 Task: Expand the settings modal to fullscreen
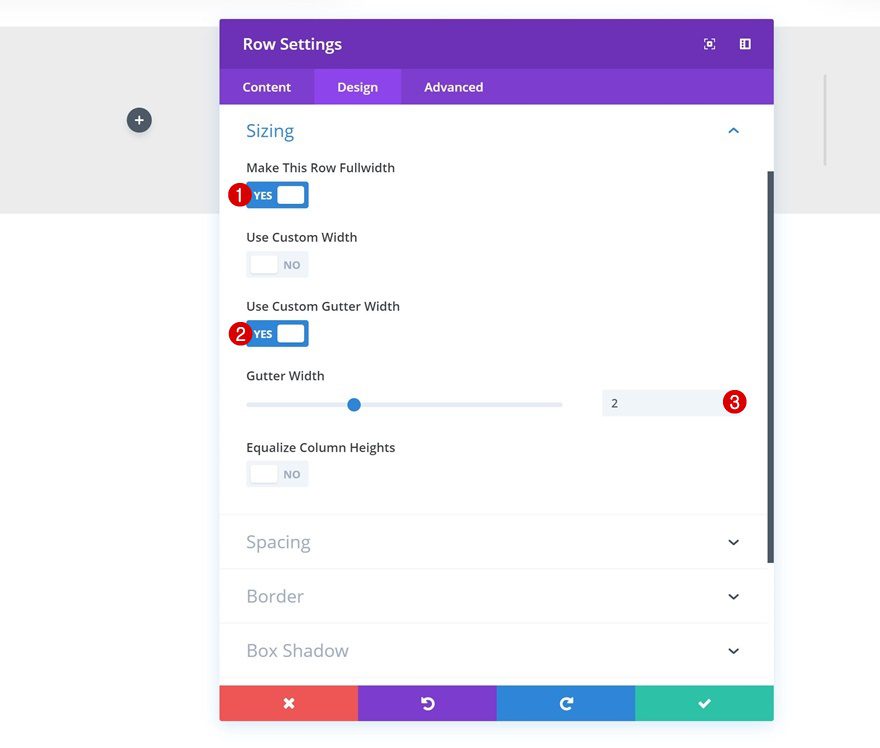(x=709, y=44)
